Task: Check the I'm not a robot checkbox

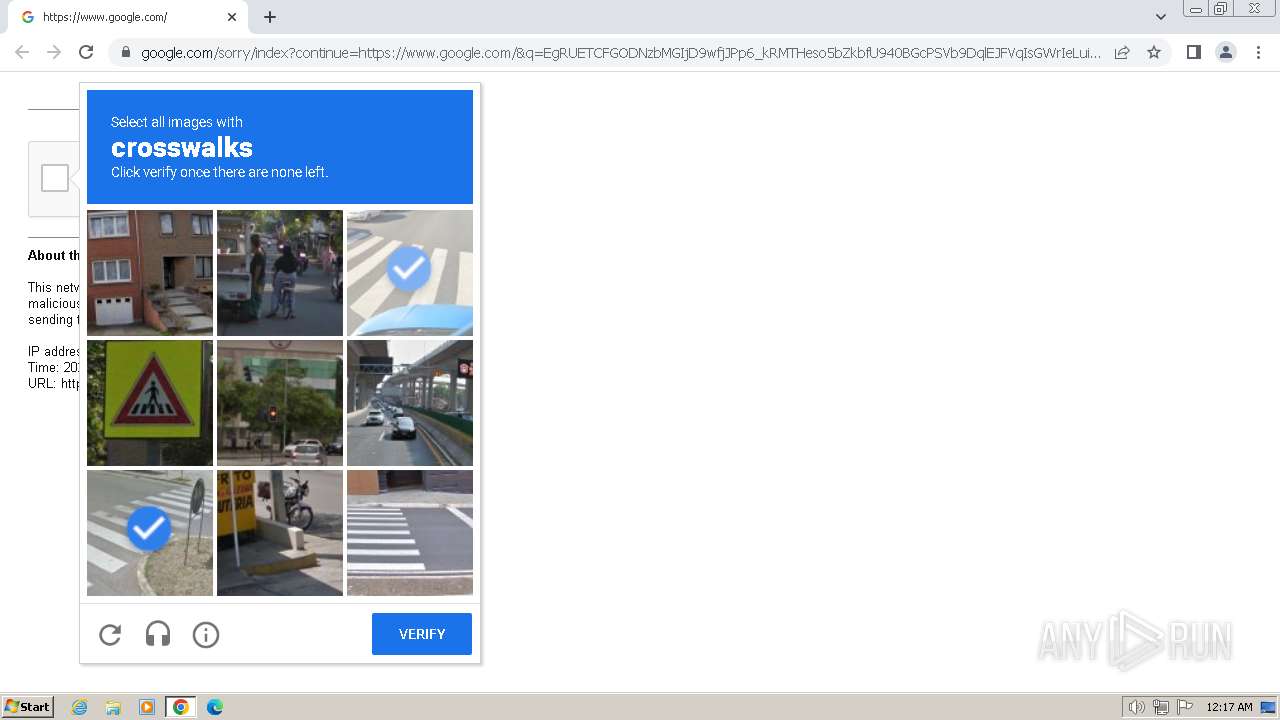Action: [55, 178]
